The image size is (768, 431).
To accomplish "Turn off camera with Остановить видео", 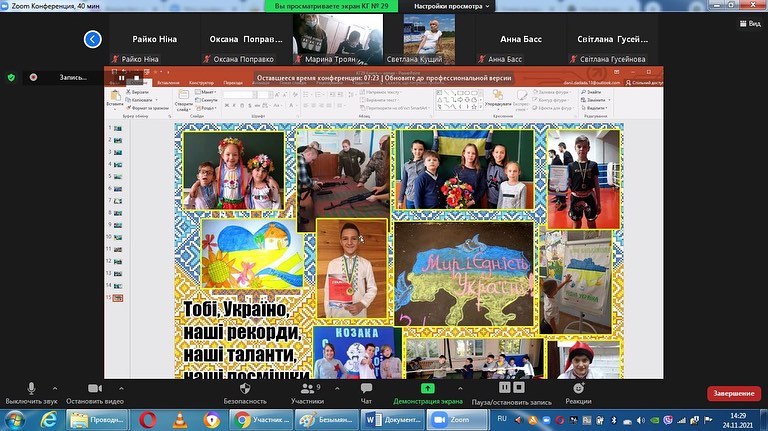I will click(95, 394).
